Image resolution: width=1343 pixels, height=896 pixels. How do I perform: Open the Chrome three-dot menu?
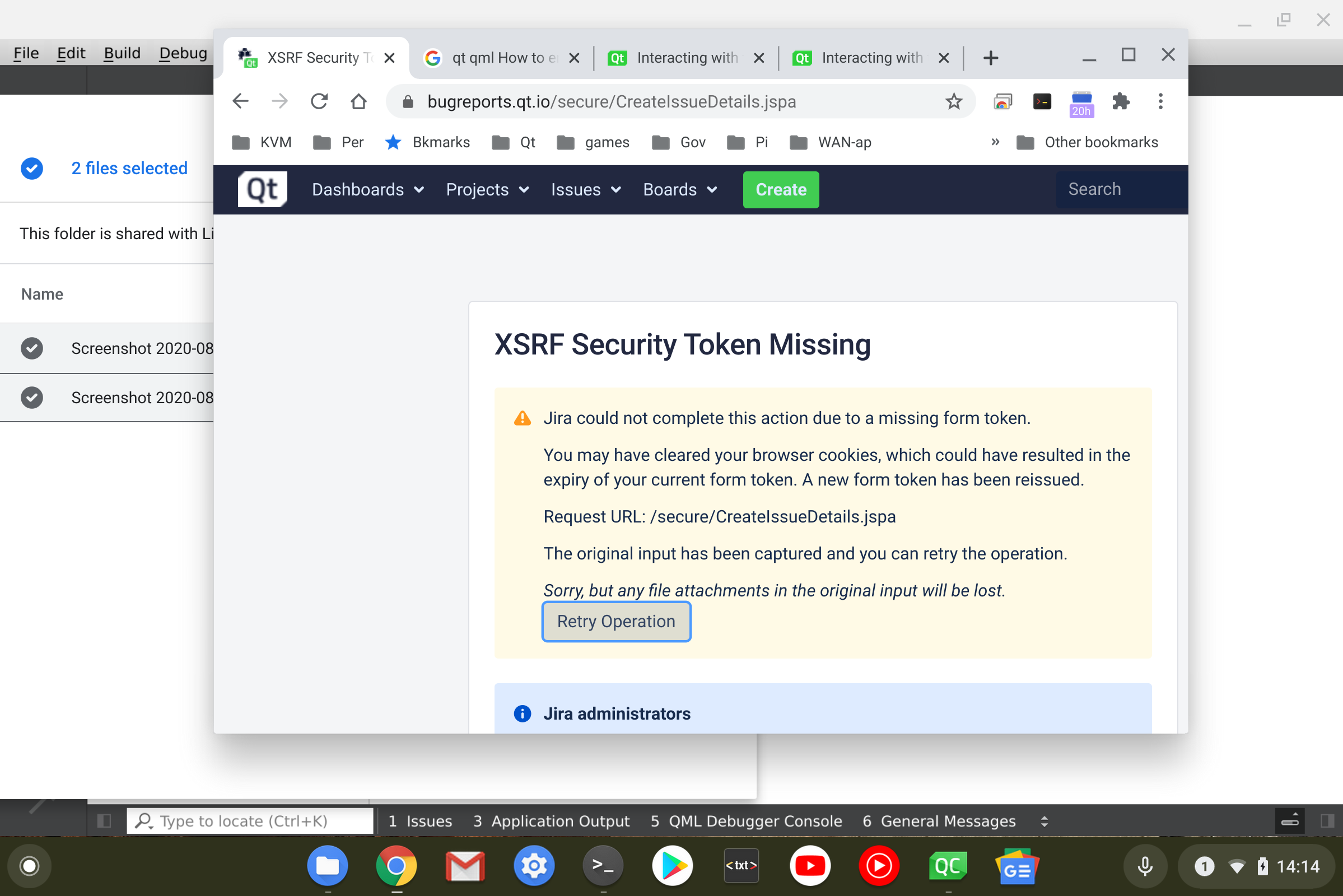[1159, 102]
